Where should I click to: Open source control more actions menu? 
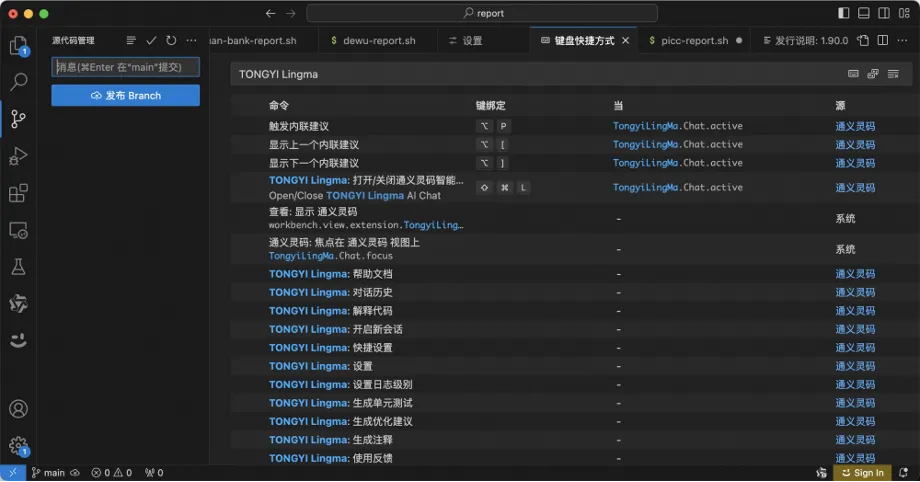pyautogui.click(x=191, y=41)
